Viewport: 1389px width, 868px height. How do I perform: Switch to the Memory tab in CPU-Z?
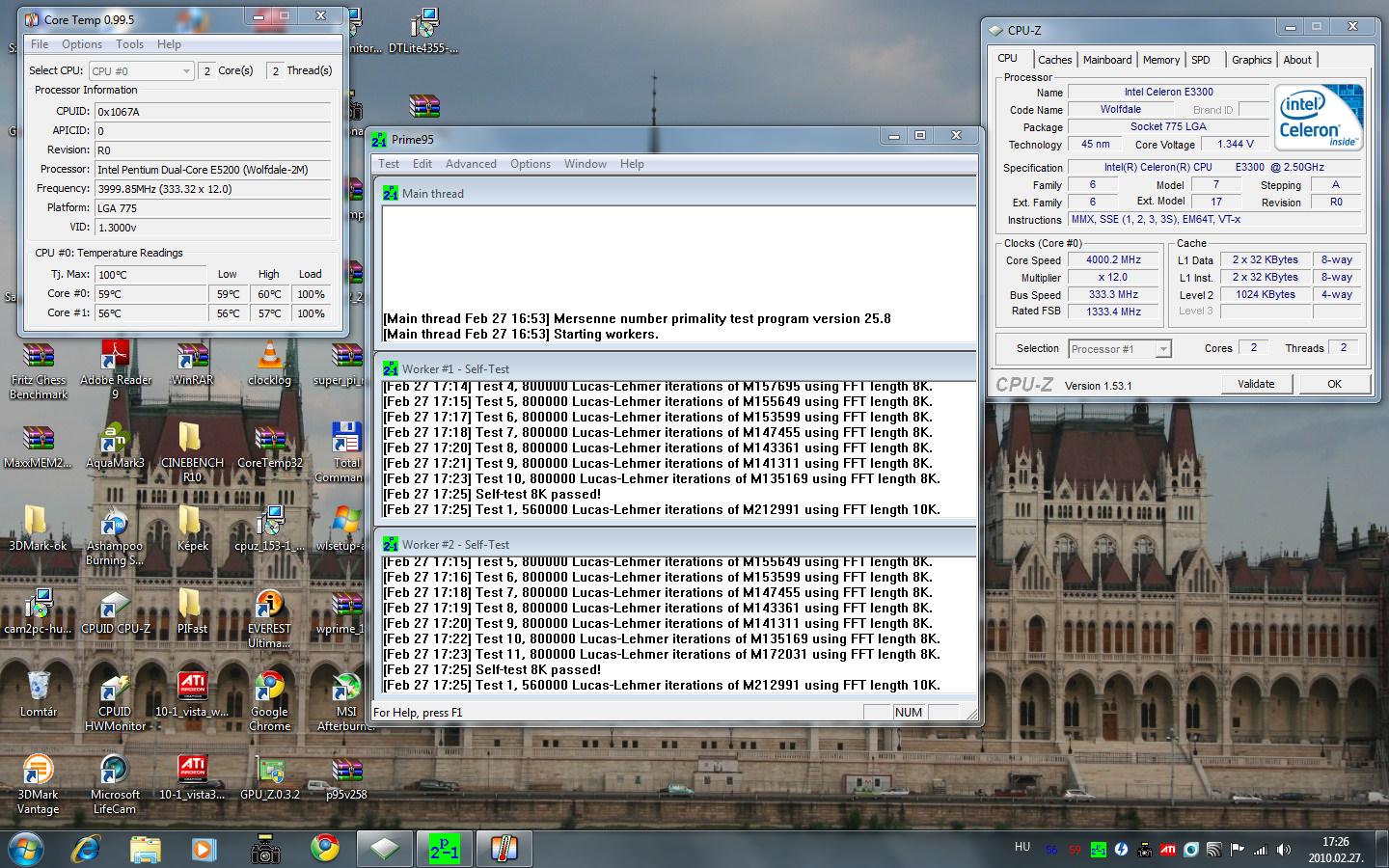coord(1161,60)
